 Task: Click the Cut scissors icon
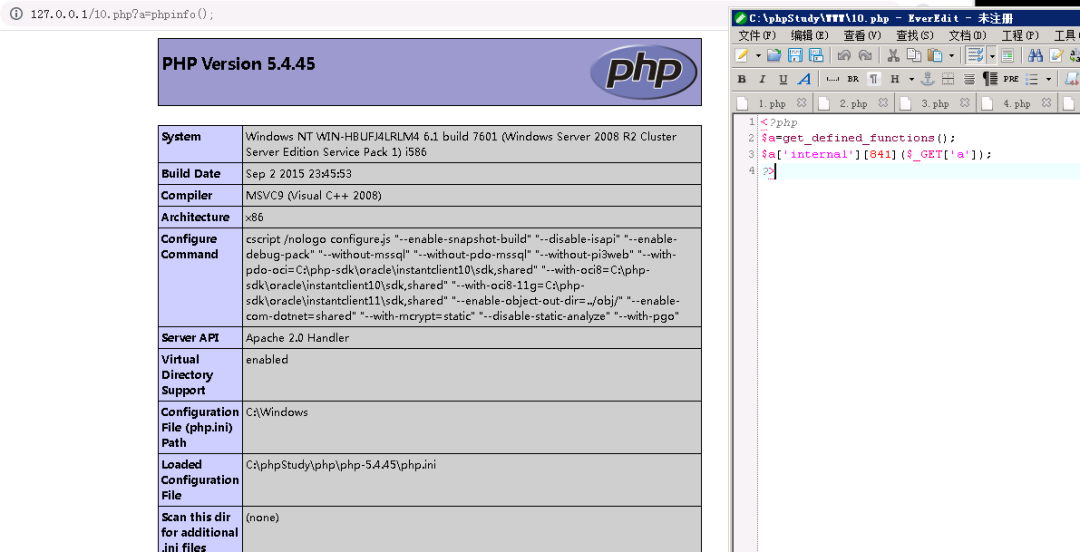point(893,56)
